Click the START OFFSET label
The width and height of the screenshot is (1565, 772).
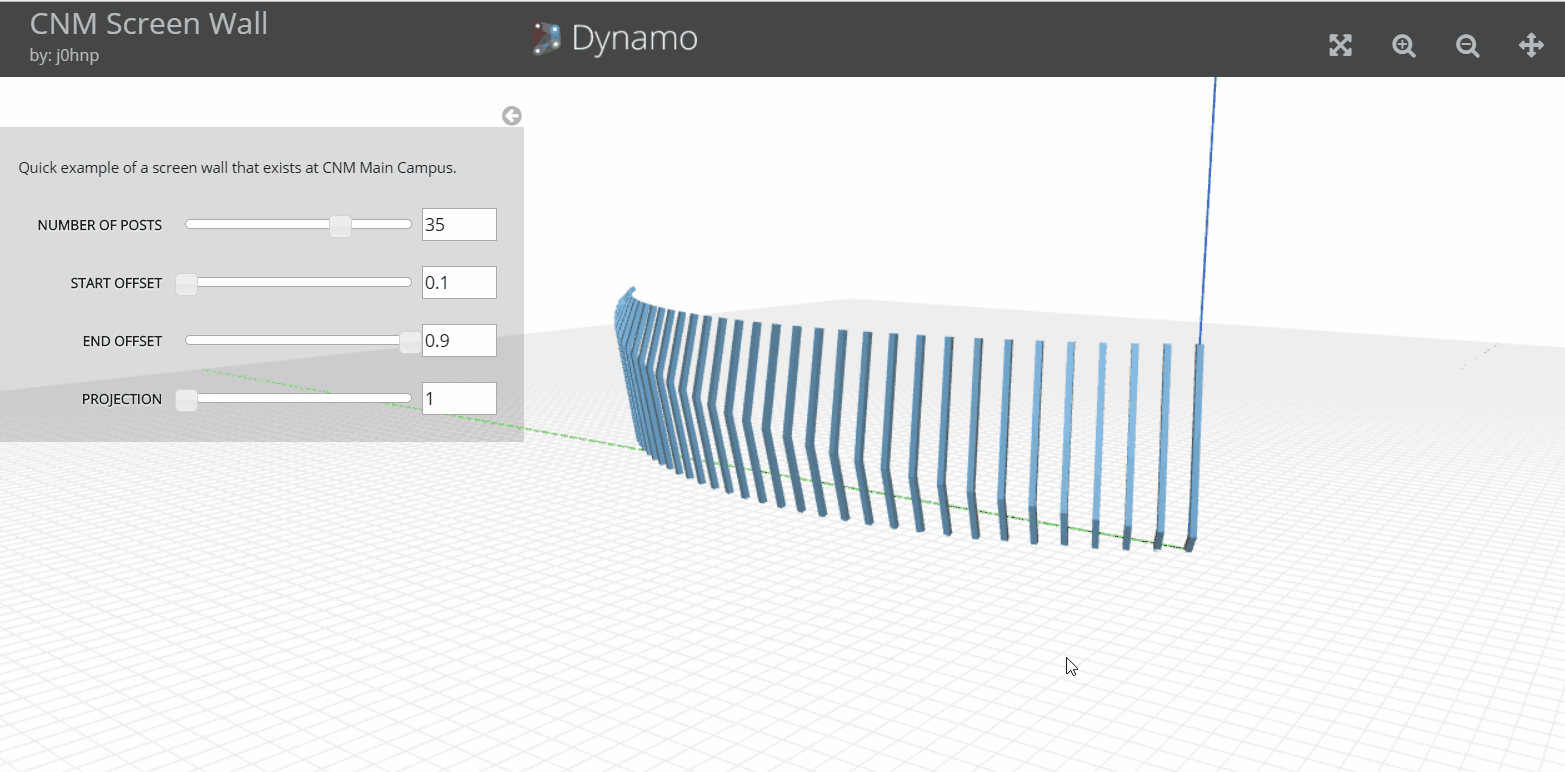point(116,283)
